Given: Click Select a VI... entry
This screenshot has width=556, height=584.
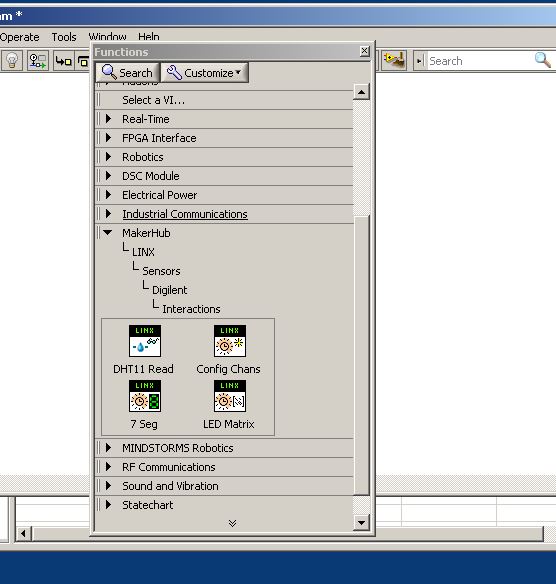Looking at the screenshot, I should (153, 100).
